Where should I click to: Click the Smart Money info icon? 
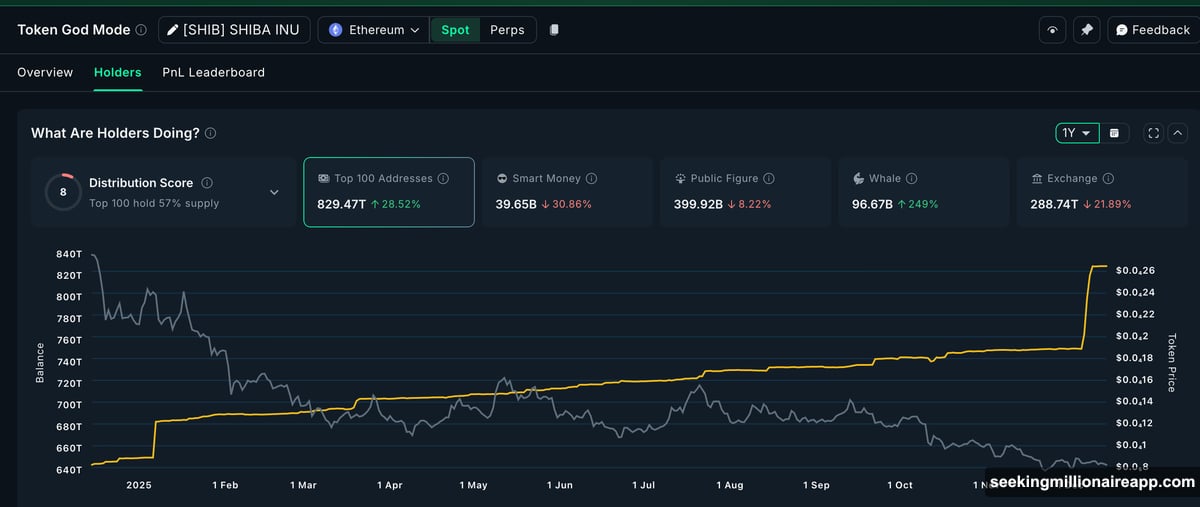591,178
